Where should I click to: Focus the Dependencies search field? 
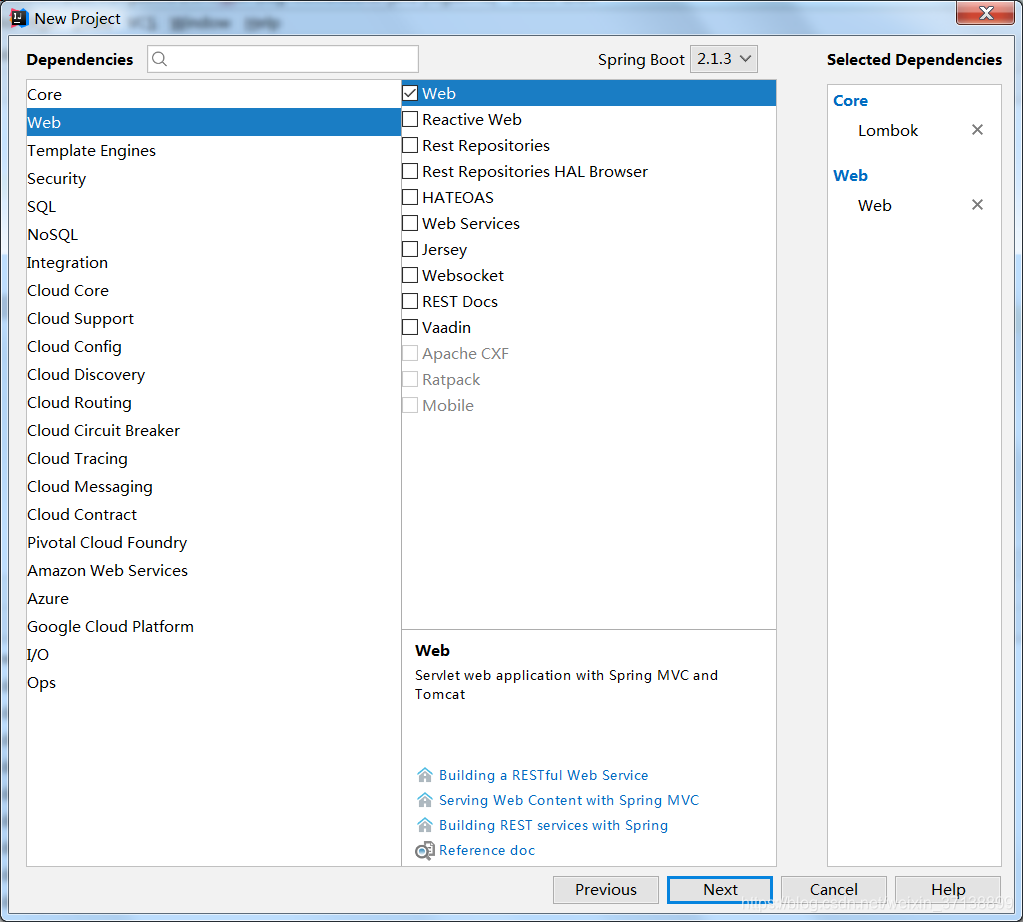pyautogui.click(x=282, y=59)
